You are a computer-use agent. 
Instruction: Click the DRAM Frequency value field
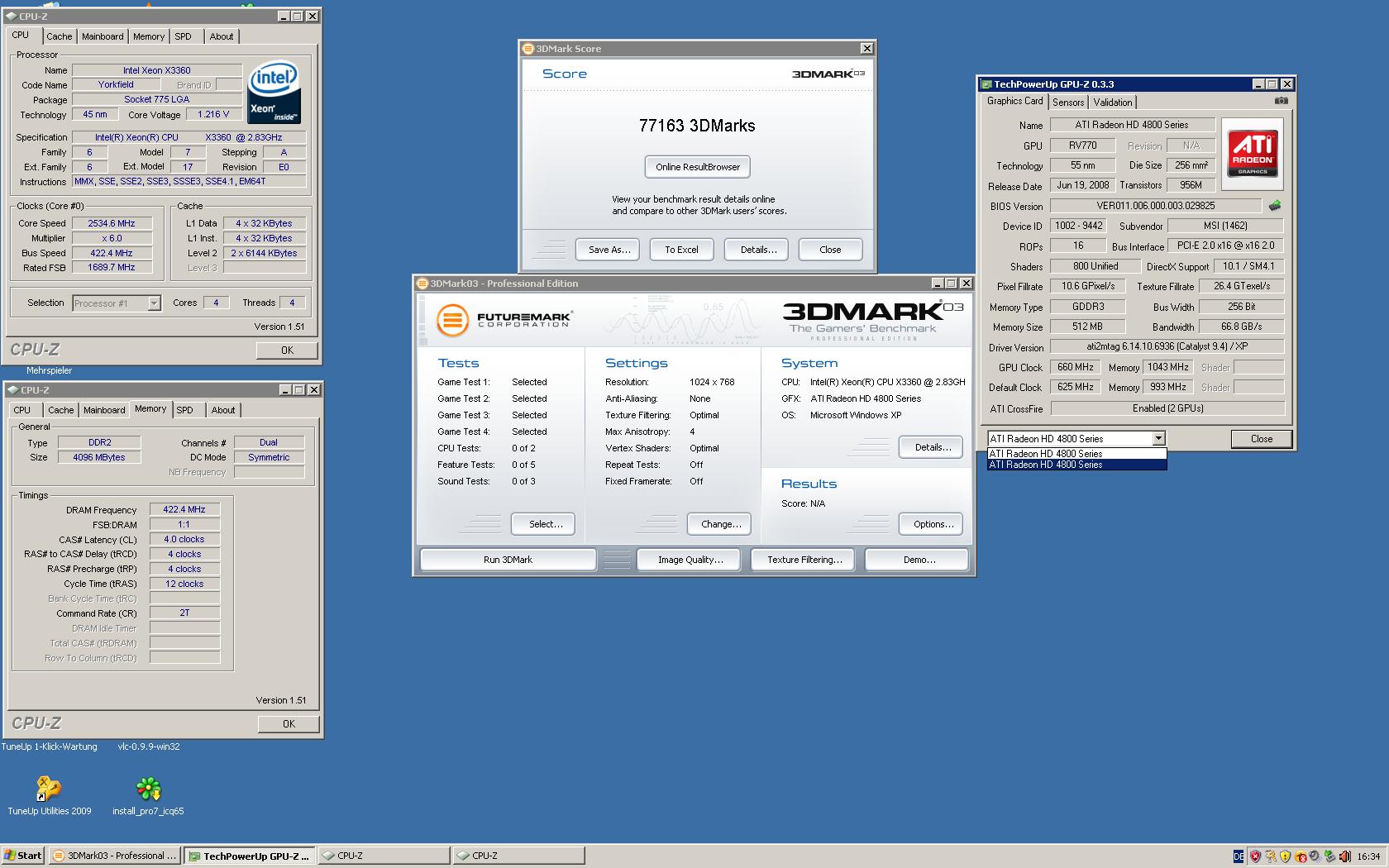(184, 510)
